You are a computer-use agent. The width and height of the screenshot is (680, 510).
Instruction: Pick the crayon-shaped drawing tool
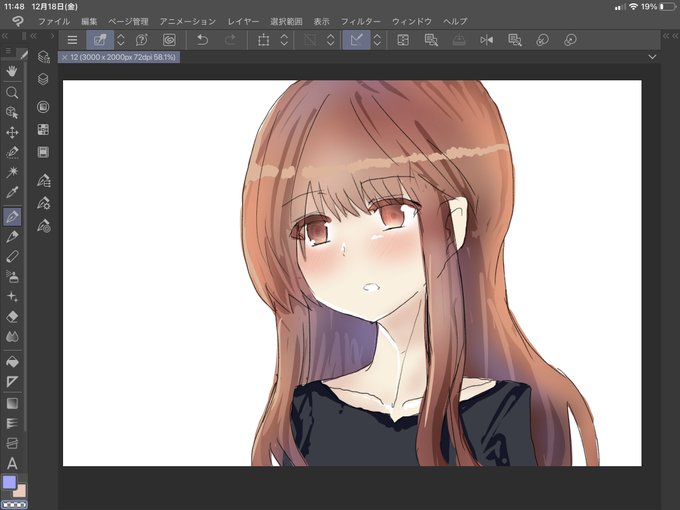pyautogui.click(x=12, y=256)
